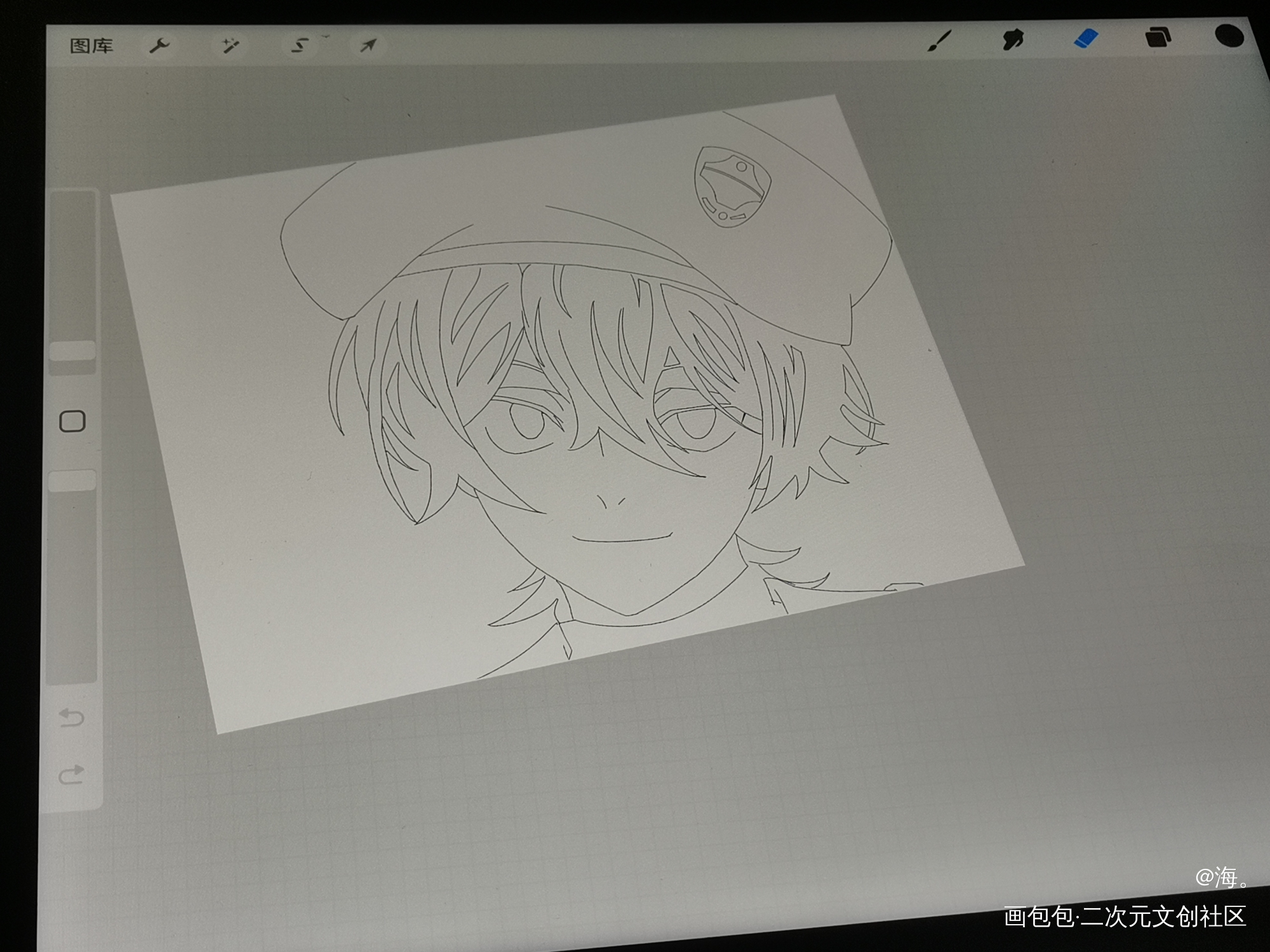This screenshot has width=1270, height=952.
Task: Open the 图库 gallery
Action: (91, 46)
